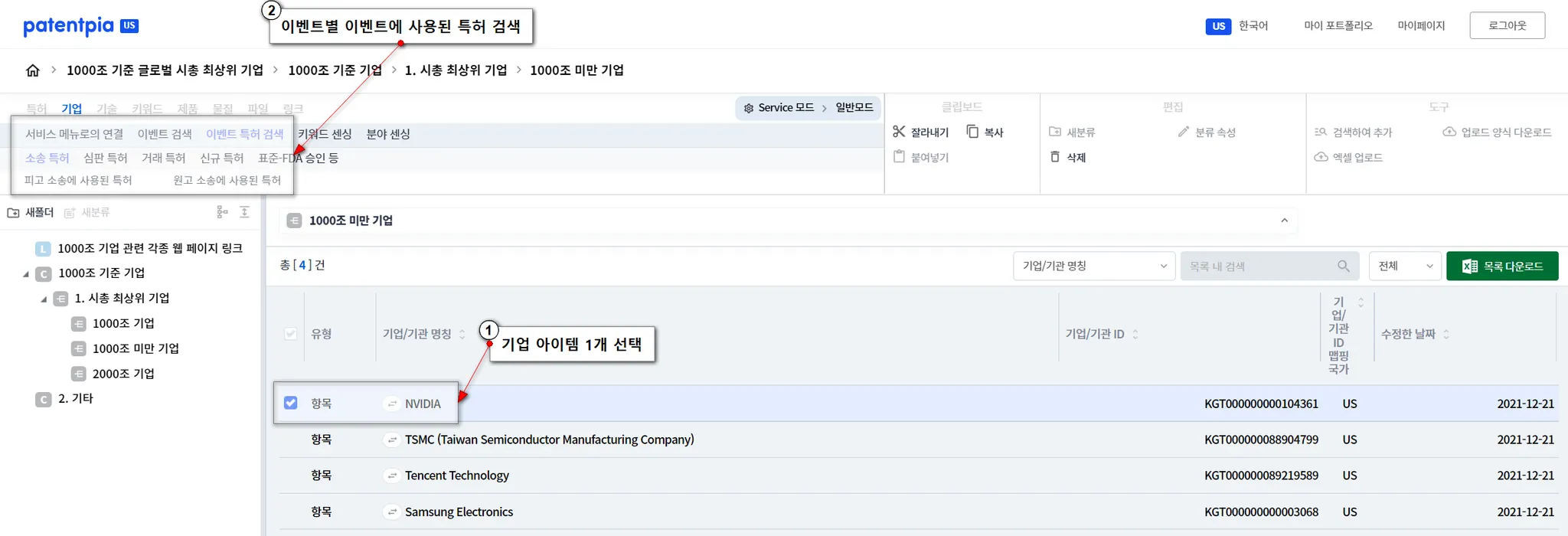
Task: Open 마이 포트폴리오 link
Action: coord(1338,25)
